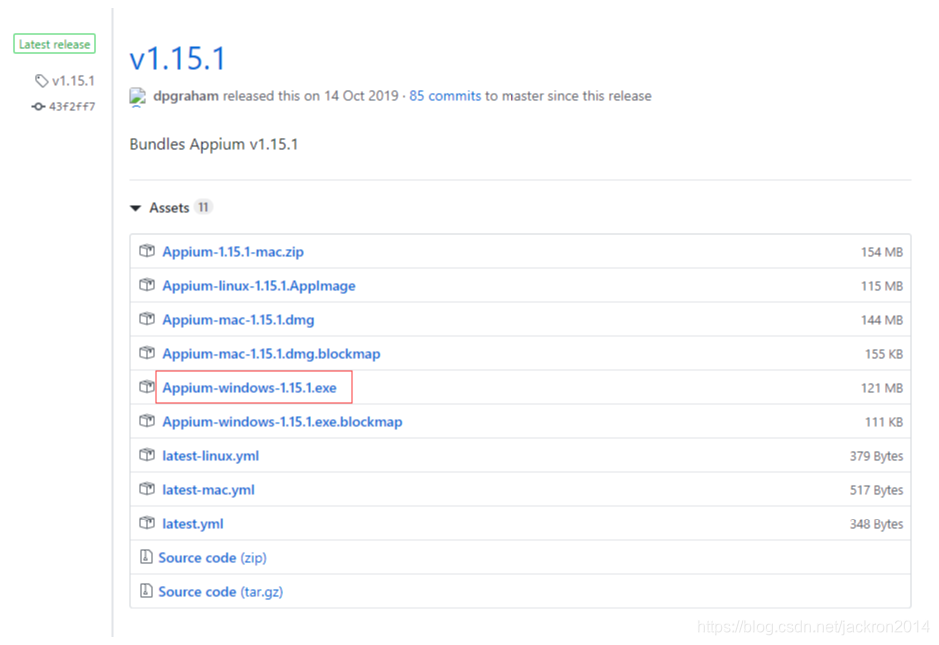
Task: Click the Bundles Appium v1.15.1 description
Action: point(214,144)
